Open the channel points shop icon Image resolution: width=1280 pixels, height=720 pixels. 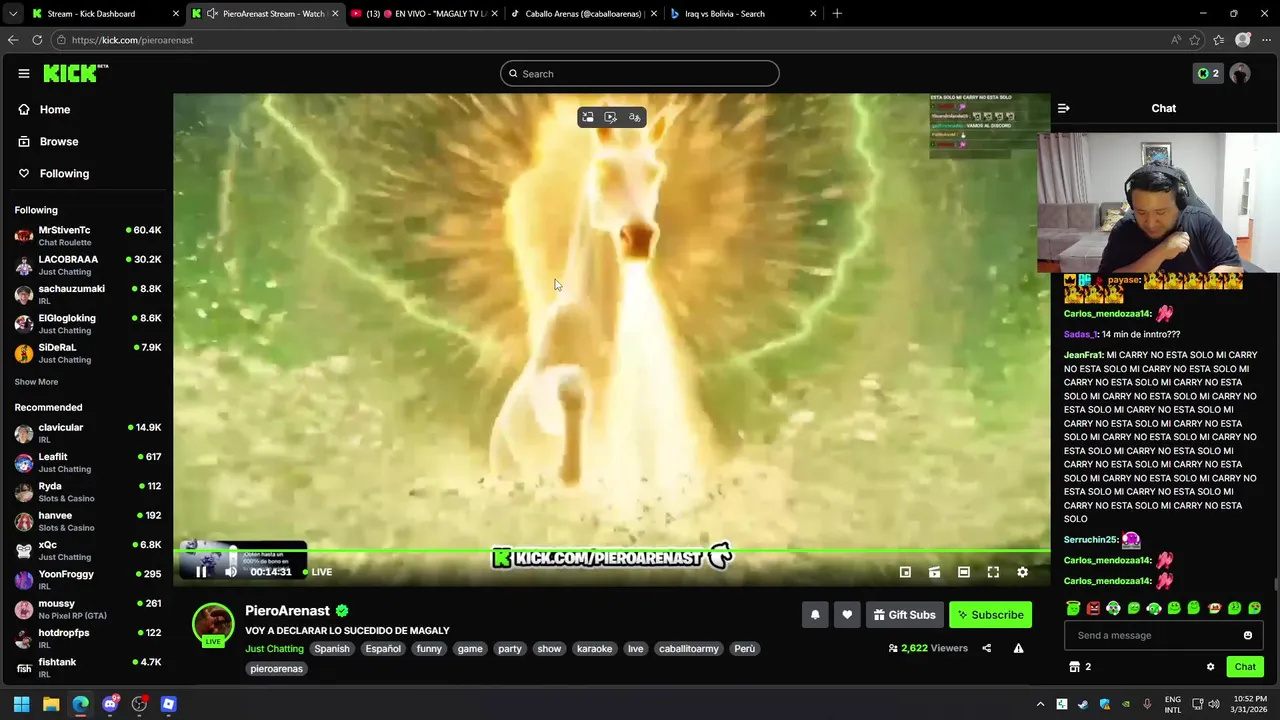(1075, 667)
